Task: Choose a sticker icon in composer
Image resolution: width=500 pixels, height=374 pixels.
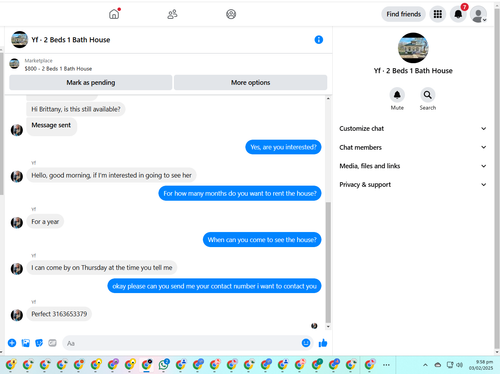Action: tap(39, 343)
